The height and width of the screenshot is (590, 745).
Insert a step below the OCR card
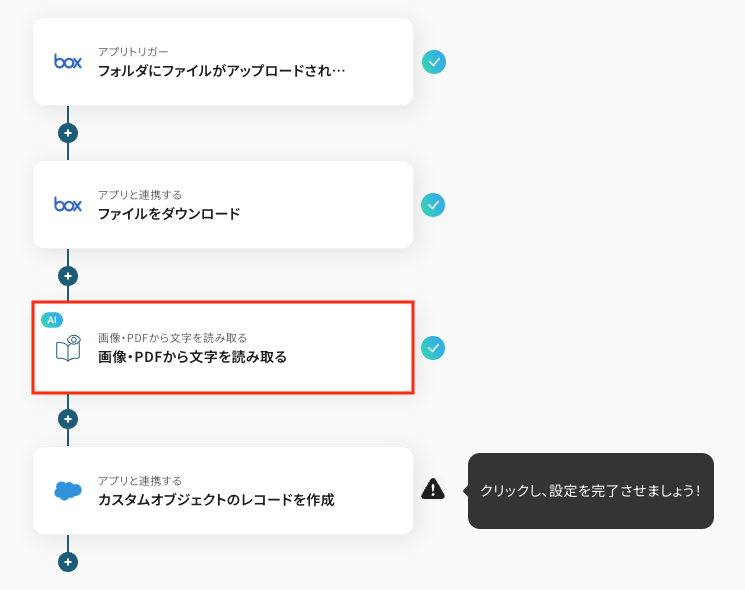tap(68, 419)
